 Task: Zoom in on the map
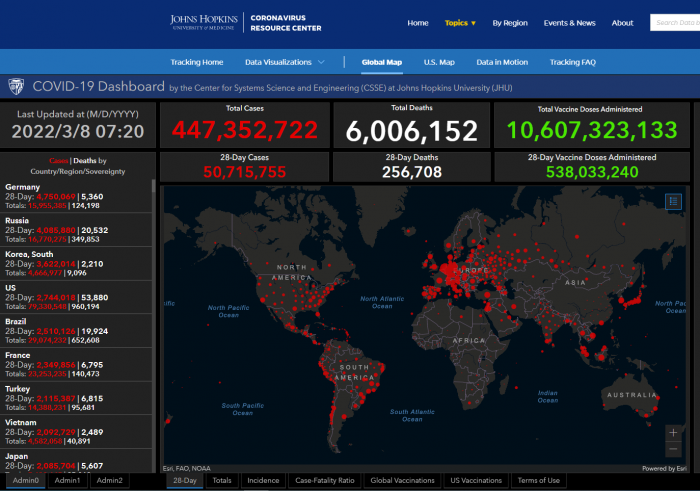[x=673, y=433]
